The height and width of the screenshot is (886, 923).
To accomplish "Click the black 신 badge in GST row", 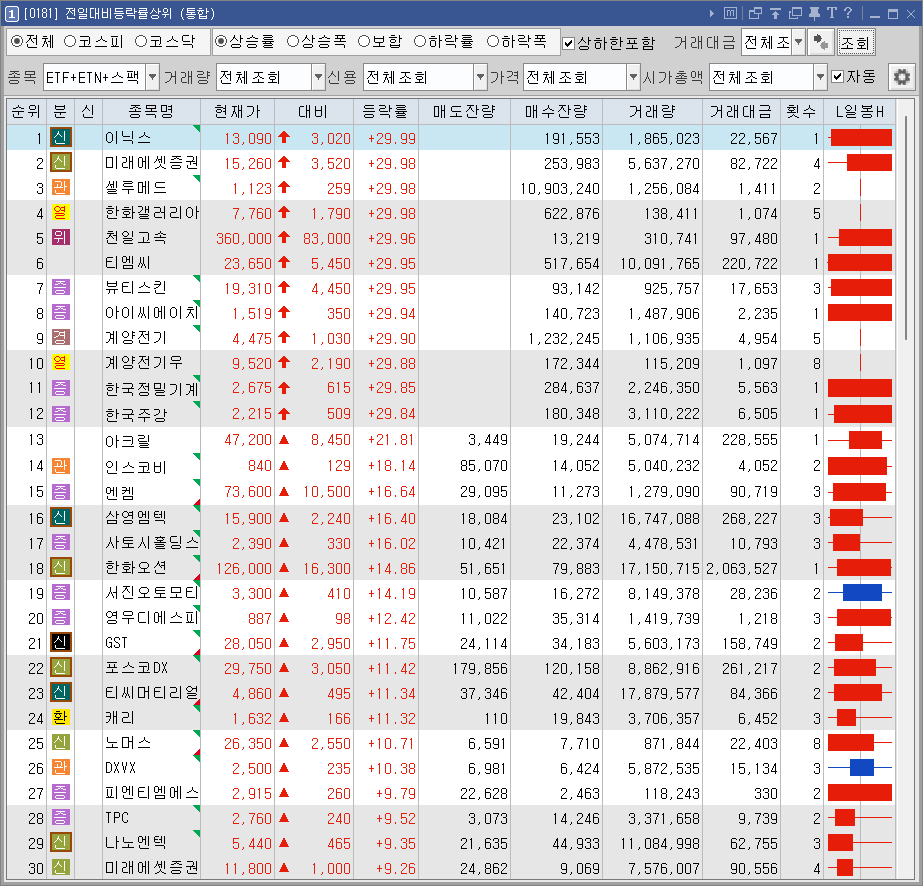I will coord(60,642).
